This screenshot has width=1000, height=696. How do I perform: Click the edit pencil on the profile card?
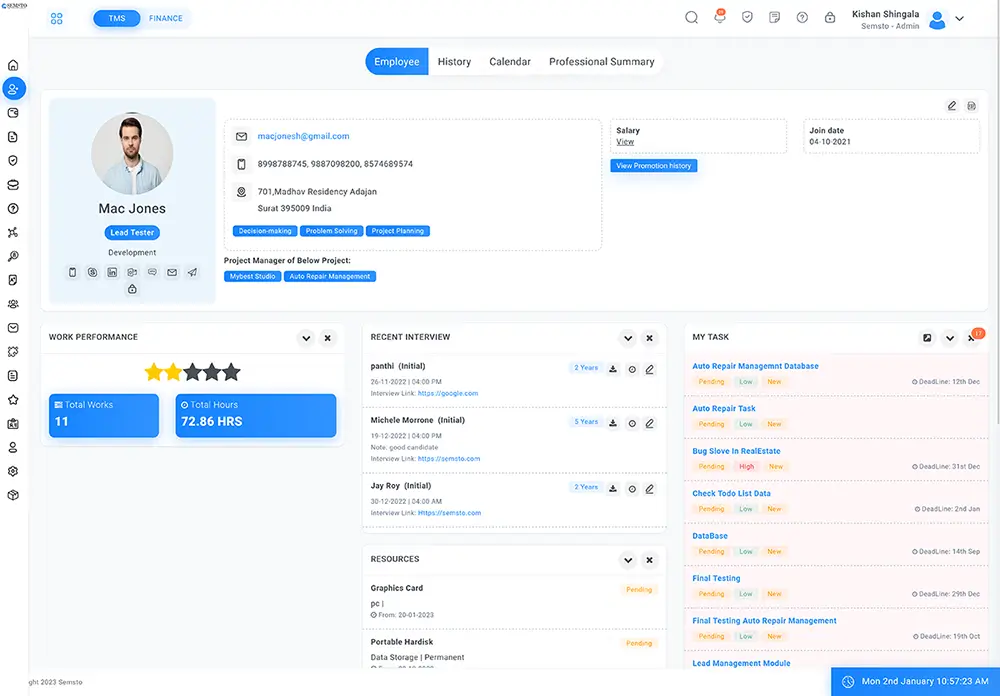[952, 106]
